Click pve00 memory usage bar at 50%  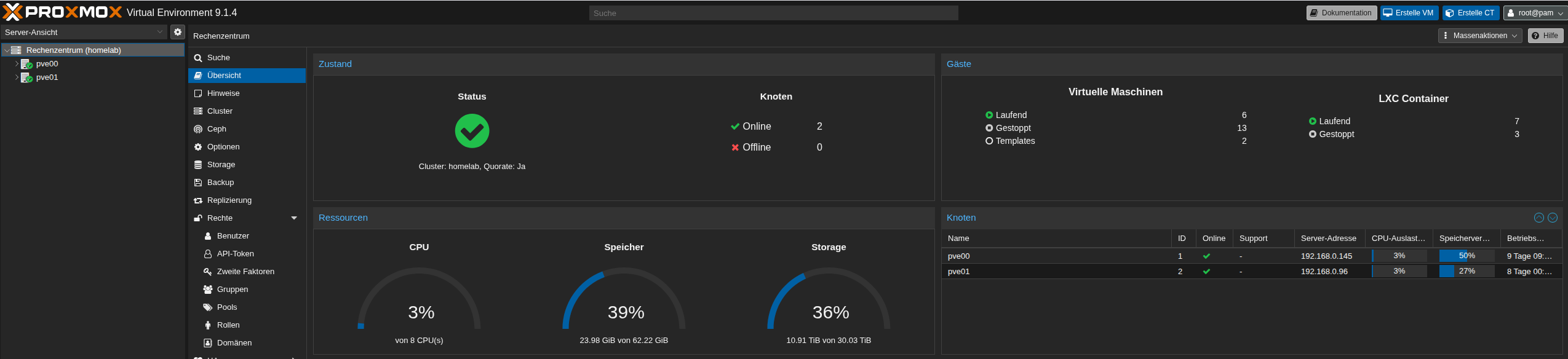pyautogui.click(x=1467, y=256)
